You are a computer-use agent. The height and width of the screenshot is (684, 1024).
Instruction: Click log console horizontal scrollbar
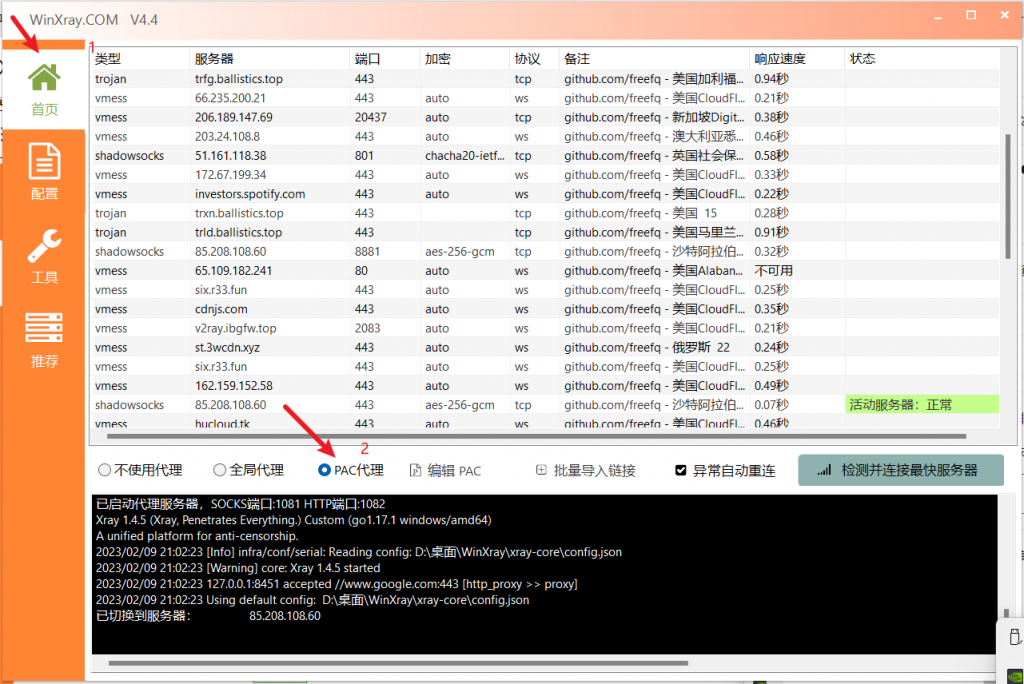tap(398, 663)
